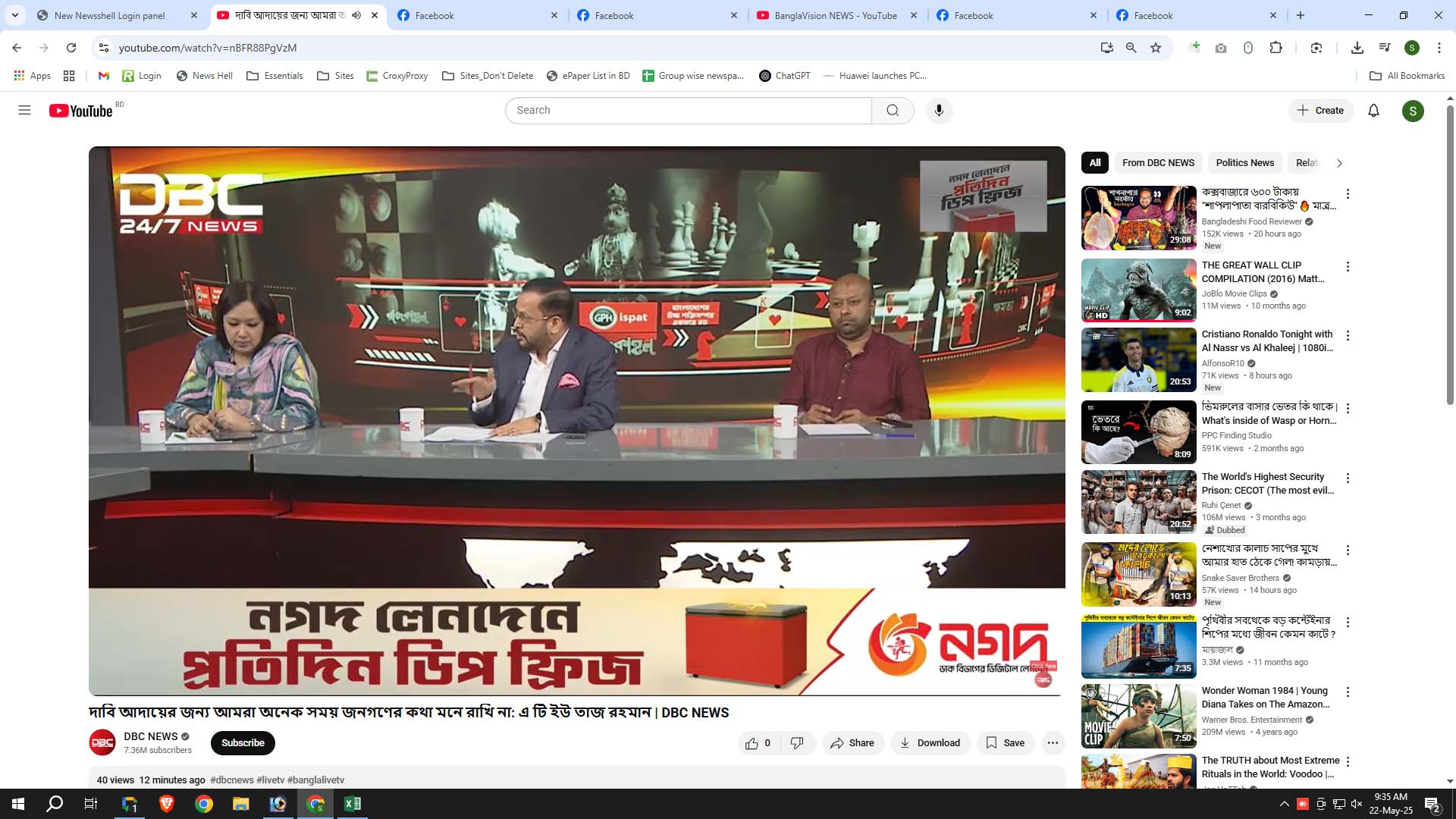The height and width of the screenshot is (819, 1456).
Task: Open options menu for Cristiano Ronaldo video
Action: tap(1348, 336)
